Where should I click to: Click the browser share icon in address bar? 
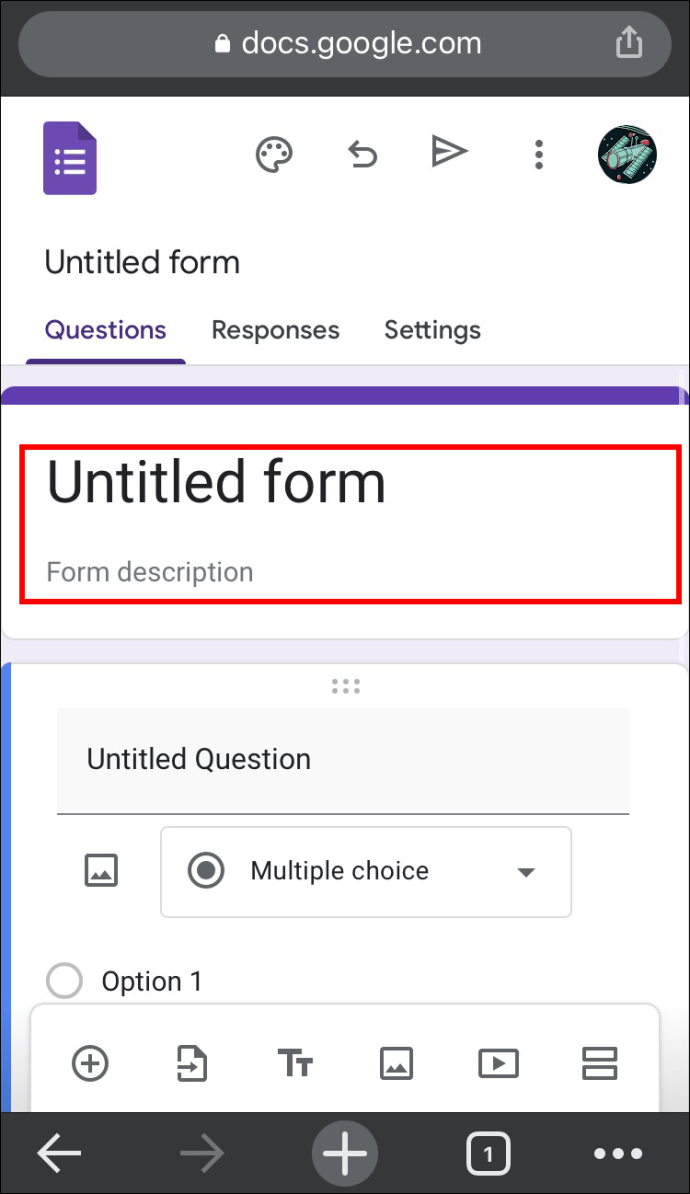coord(628,43)
